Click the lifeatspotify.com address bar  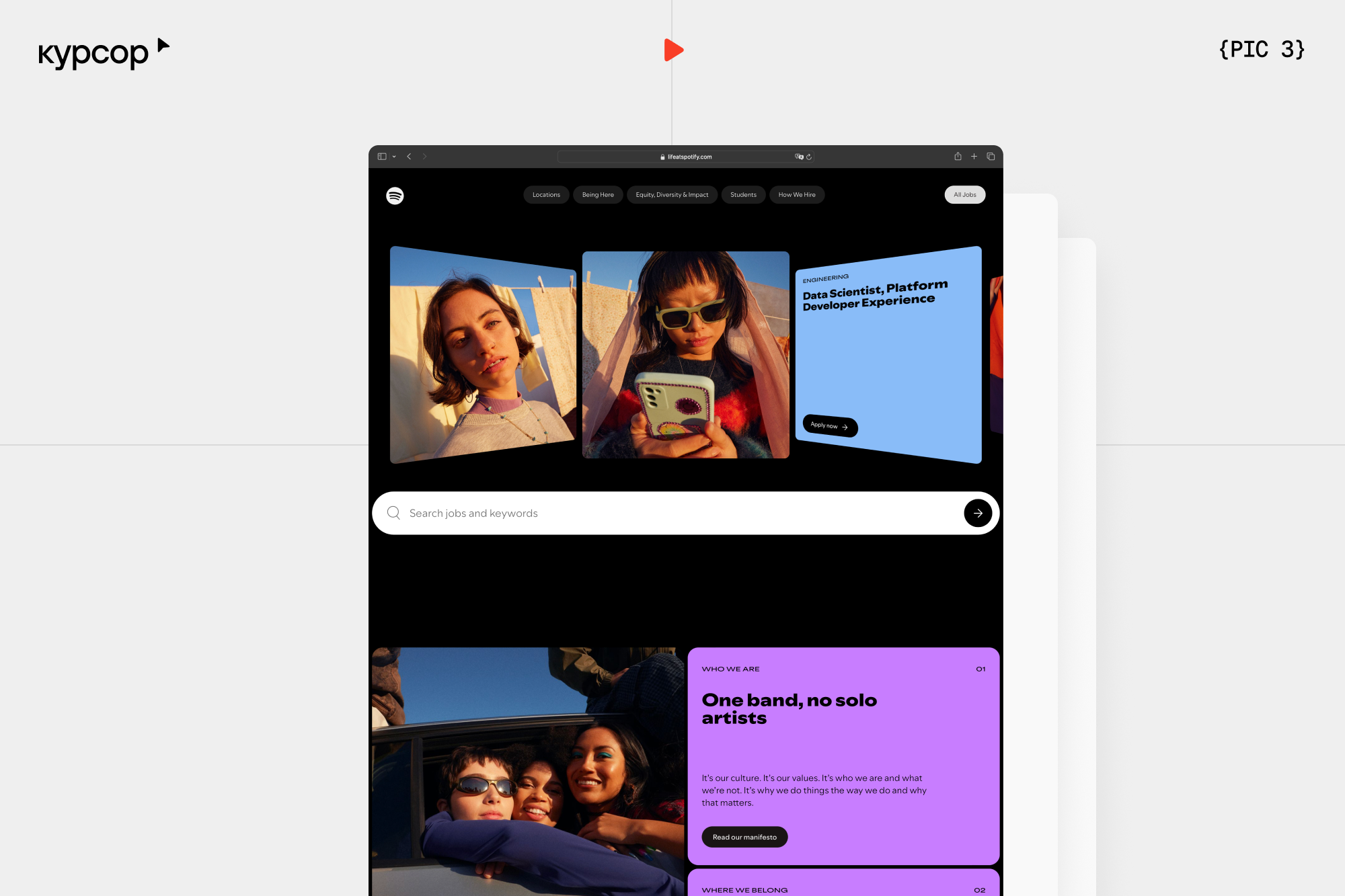686,157
